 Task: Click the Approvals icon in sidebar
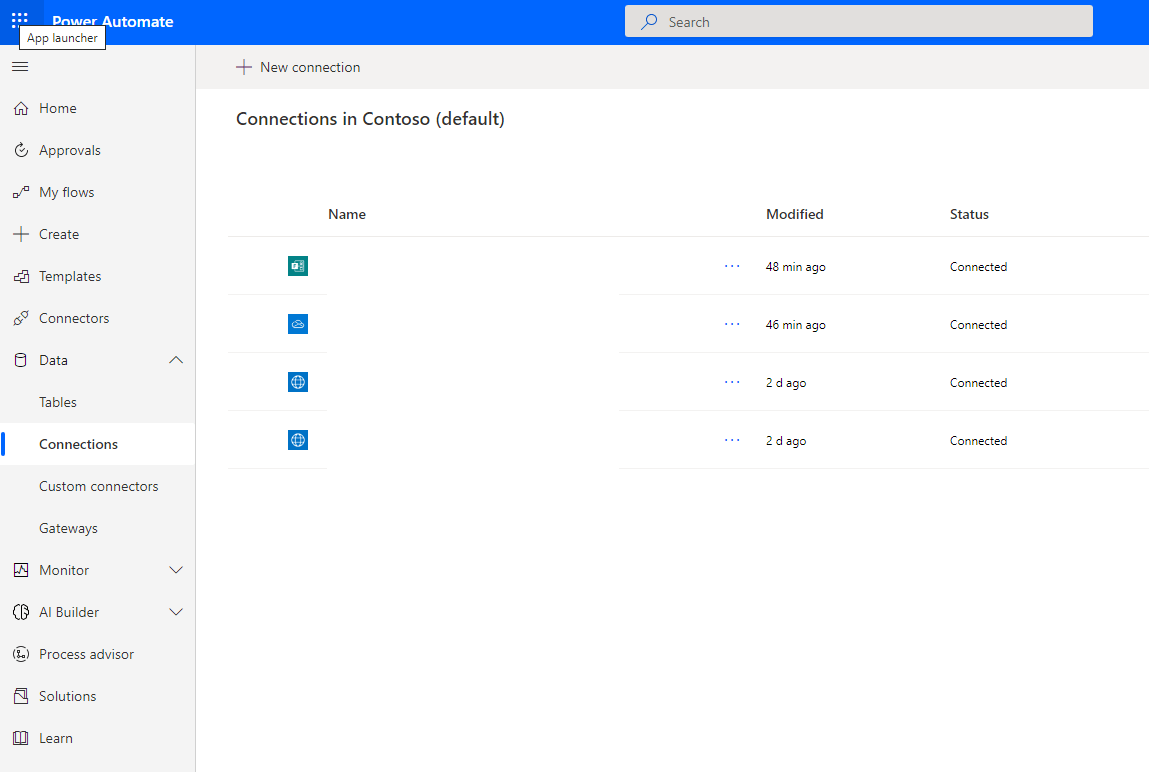(x=21, y=150)
